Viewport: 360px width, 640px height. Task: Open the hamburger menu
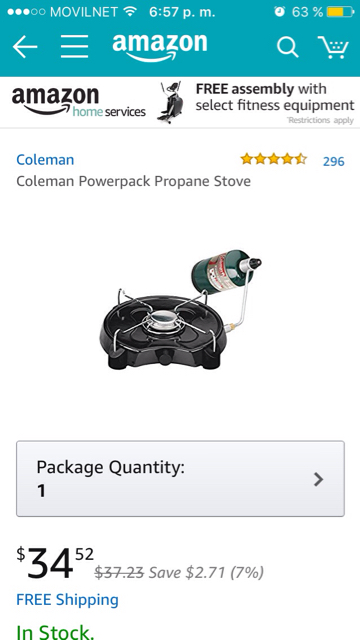click(75, 47)
